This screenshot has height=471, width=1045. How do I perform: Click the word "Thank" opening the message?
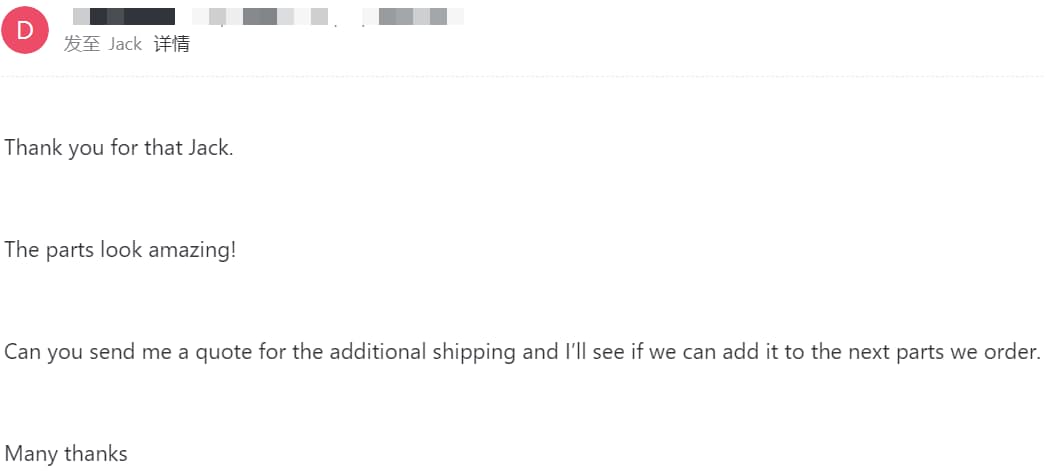click(28, 147)
